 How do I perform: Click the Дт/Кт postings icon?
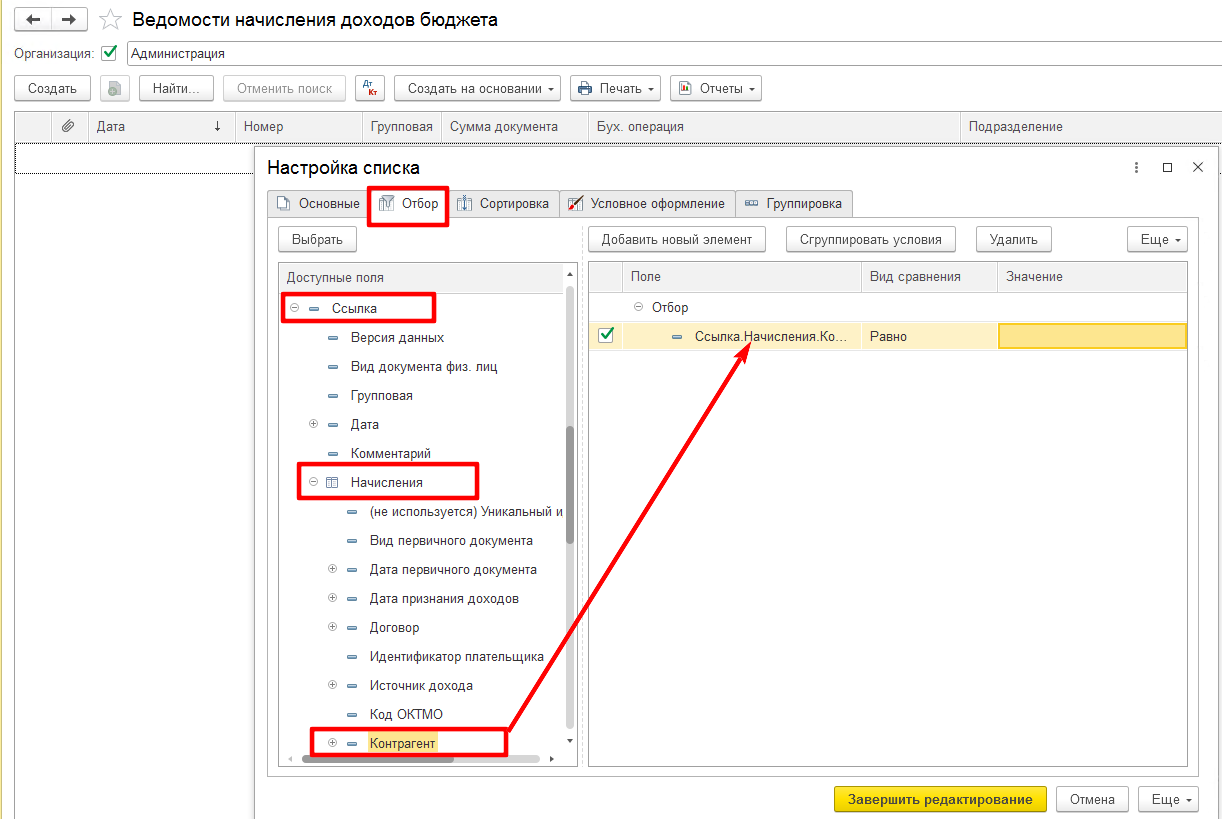tap(370, 88)
